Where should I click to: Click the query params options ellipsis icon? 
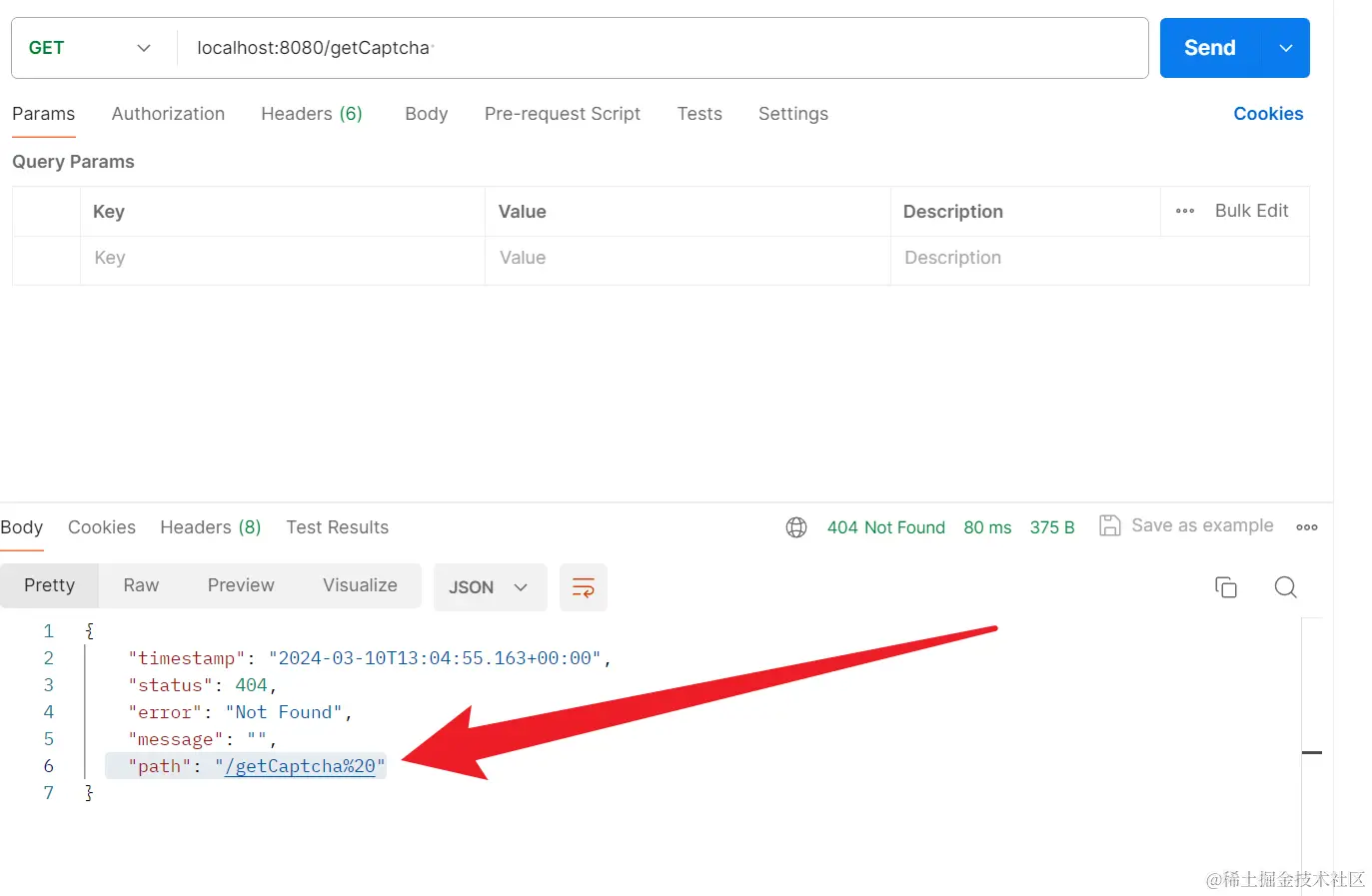pos(1185,211)
